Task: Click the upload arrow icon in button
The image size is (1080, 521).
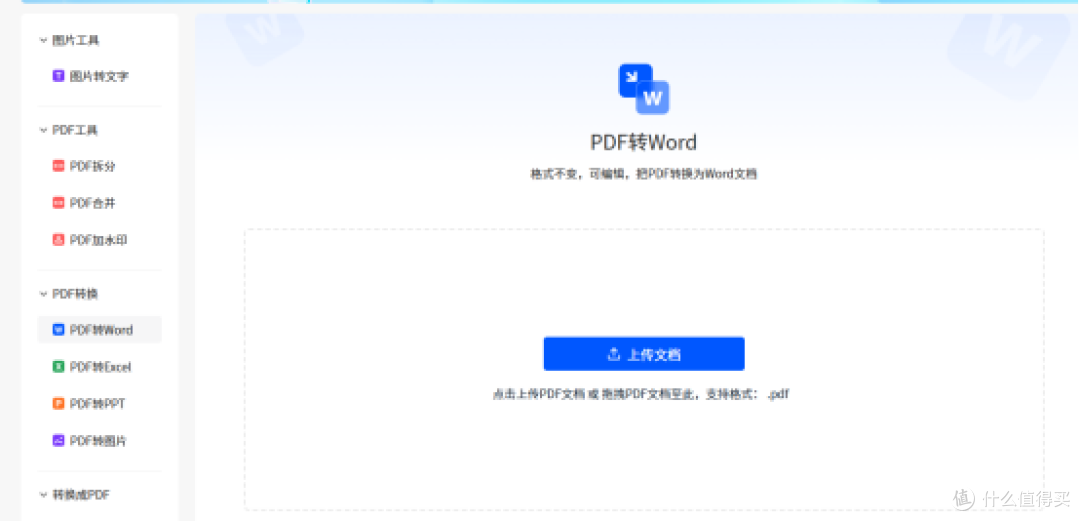Action: (x=614, y=354)
